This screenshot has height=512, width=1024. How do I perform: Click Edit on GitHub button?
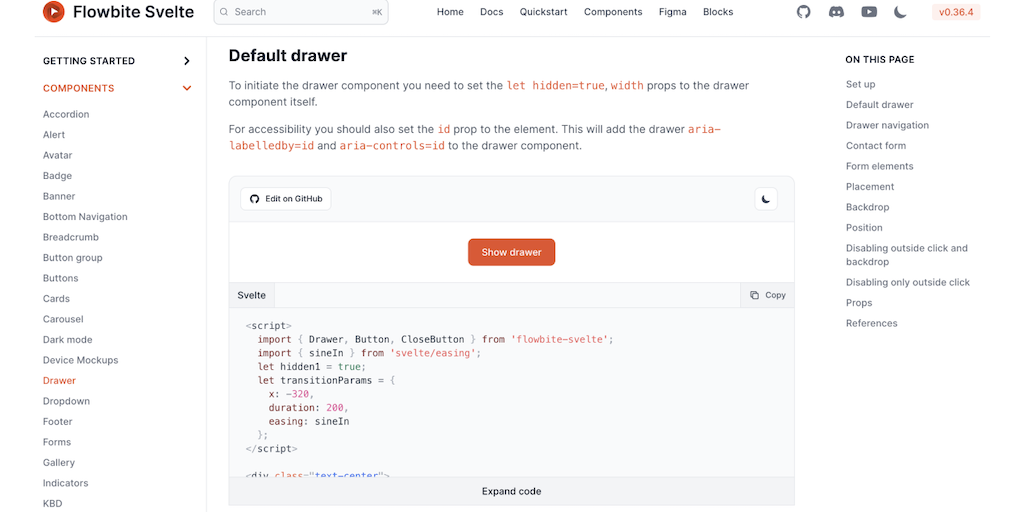point(286,199)
